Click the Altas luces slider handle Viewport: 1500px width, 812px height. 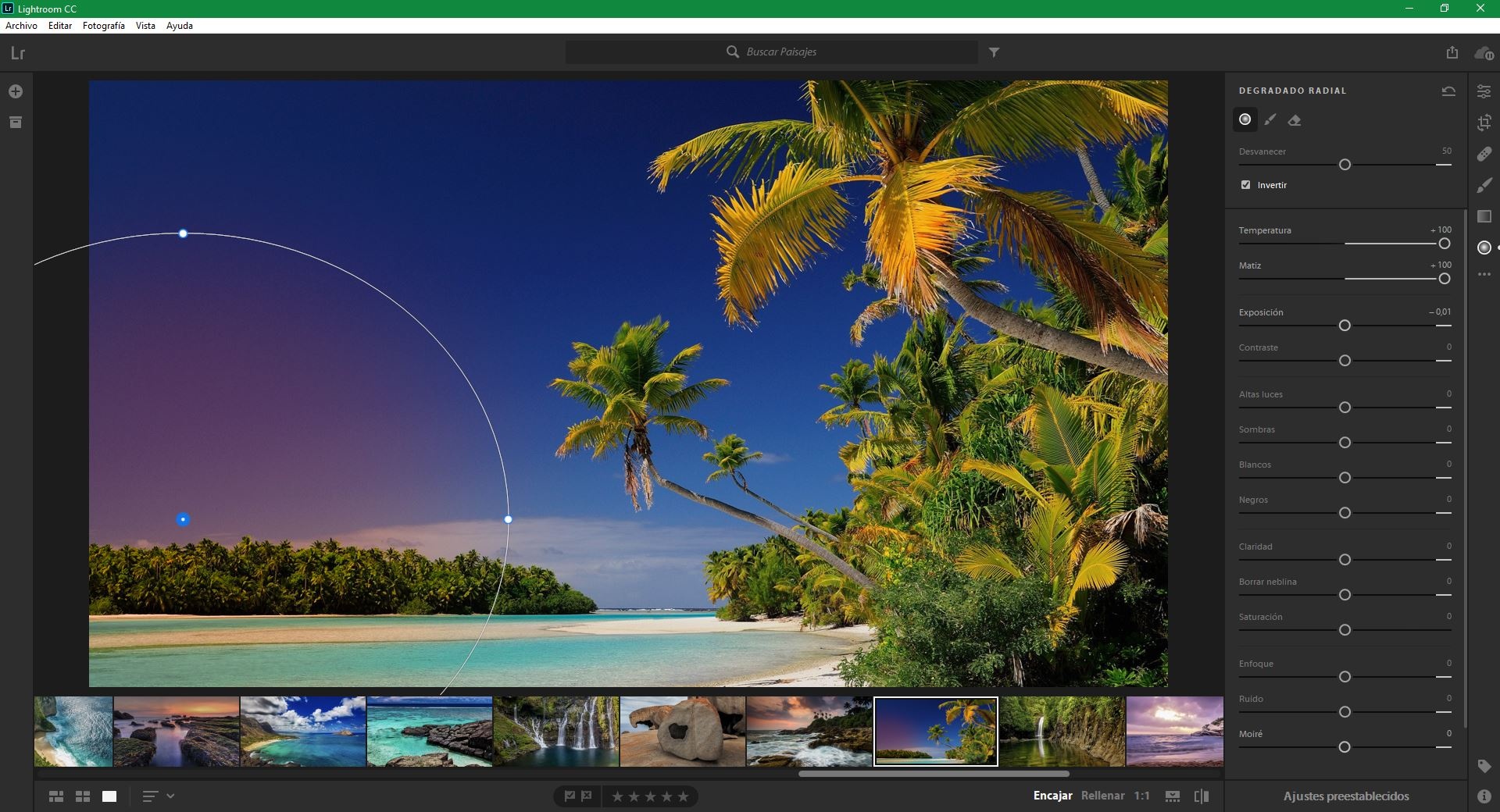pyautogui.click(x=1345, y=408)
